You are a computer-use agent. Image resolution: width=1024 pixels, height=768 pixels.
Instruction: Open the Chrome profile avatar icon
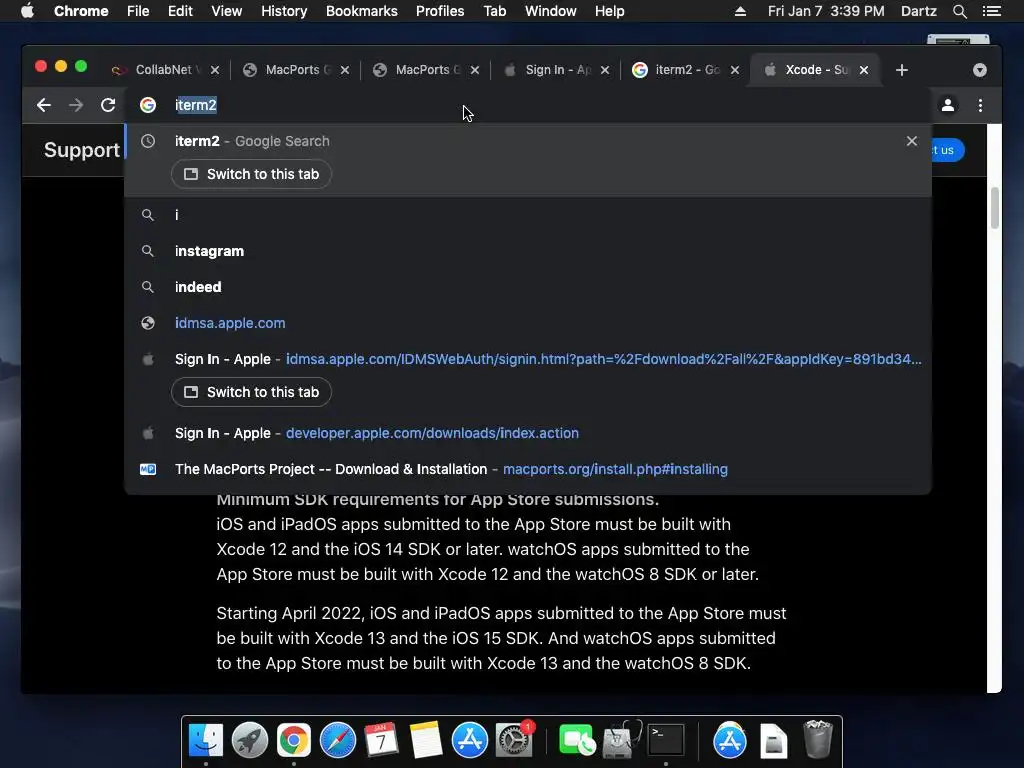(948, 105)
